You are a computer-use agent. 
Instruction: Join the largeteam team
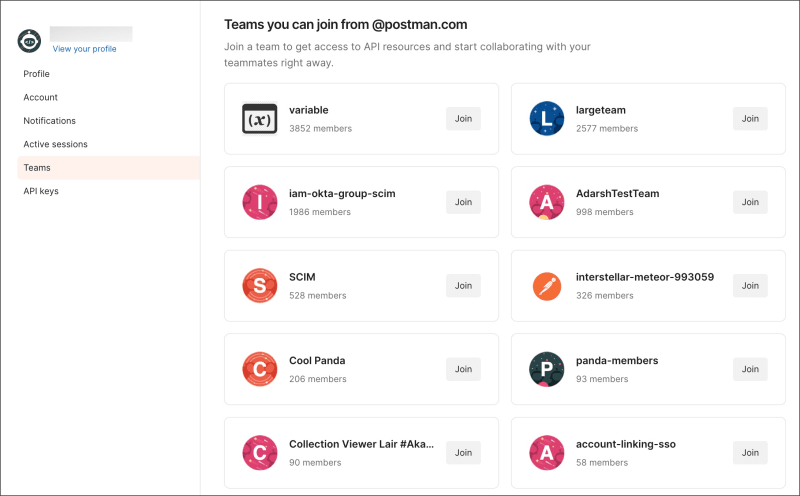[750, 119]
